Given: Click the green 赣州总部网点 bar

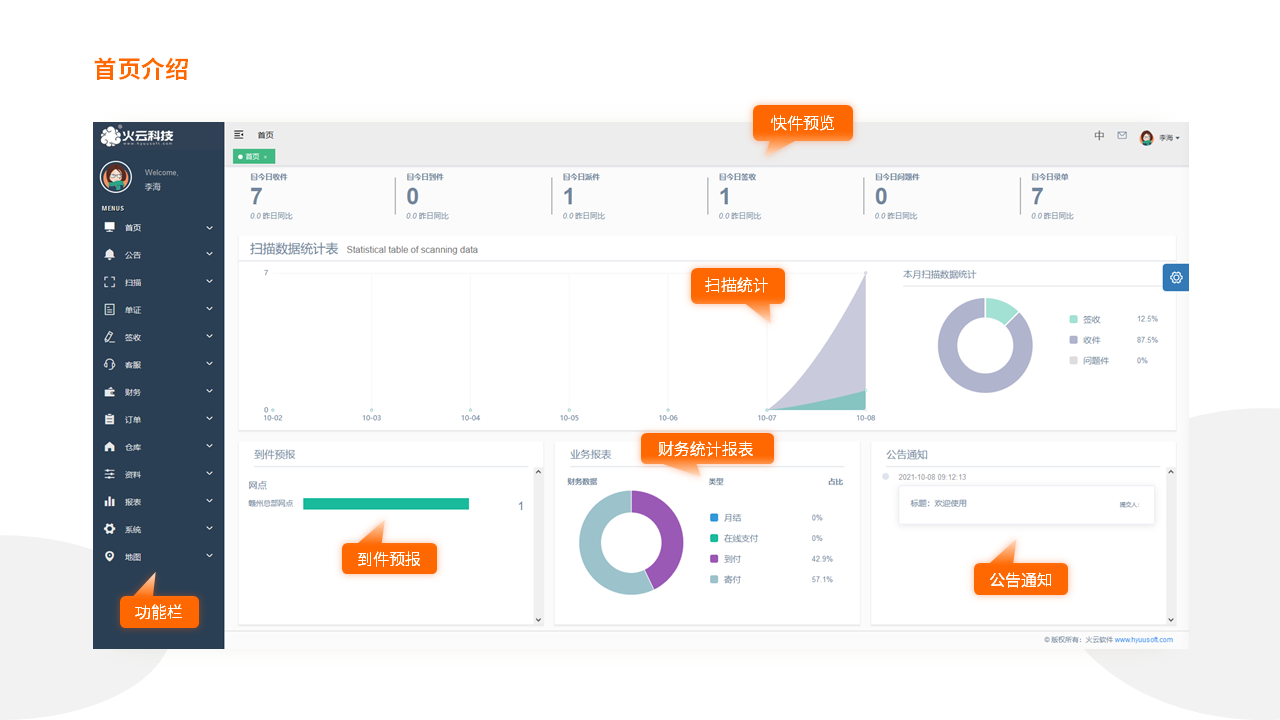Looking at the screenshot, I should tap(386, 504).
